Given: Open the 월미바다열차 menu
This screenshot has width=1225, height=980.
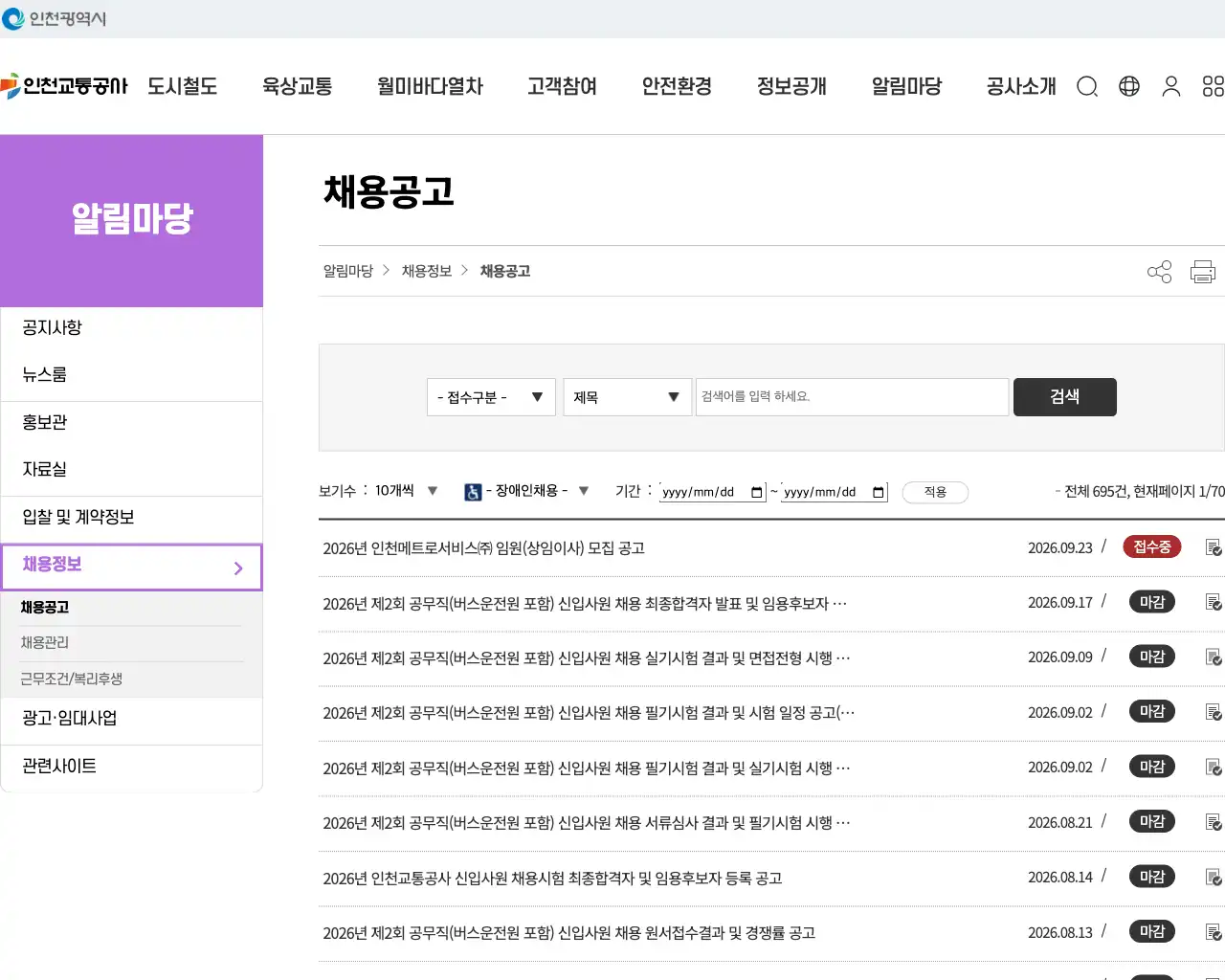Looking at the screenshot, I should [430, 86].
